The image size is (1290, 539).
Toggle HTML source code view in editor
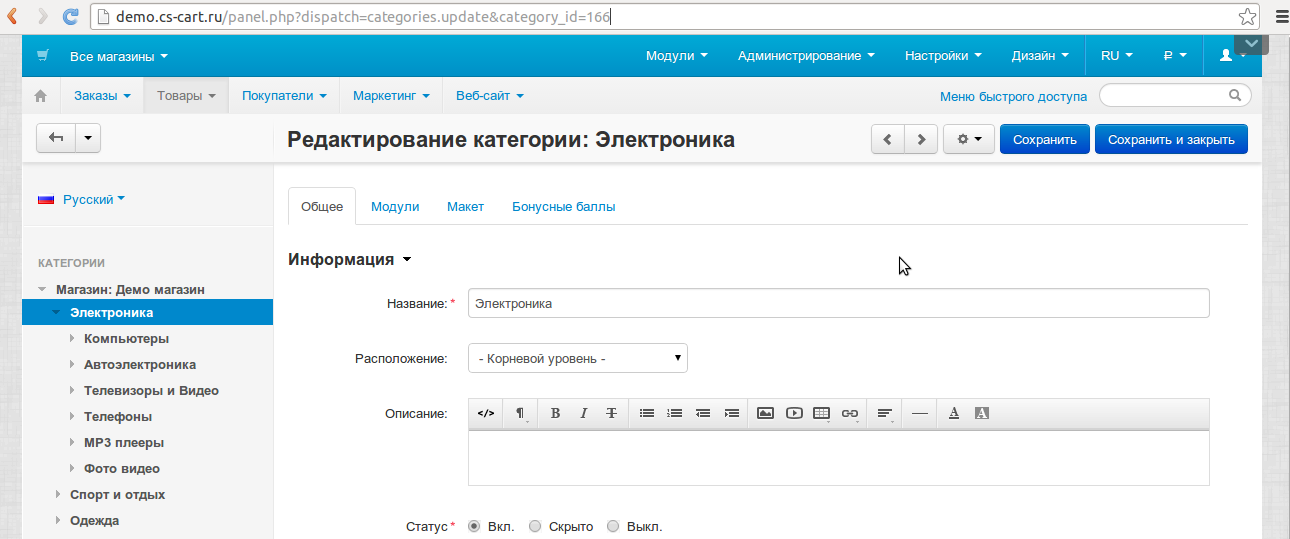pyautogui.click(x=486, y=413)
